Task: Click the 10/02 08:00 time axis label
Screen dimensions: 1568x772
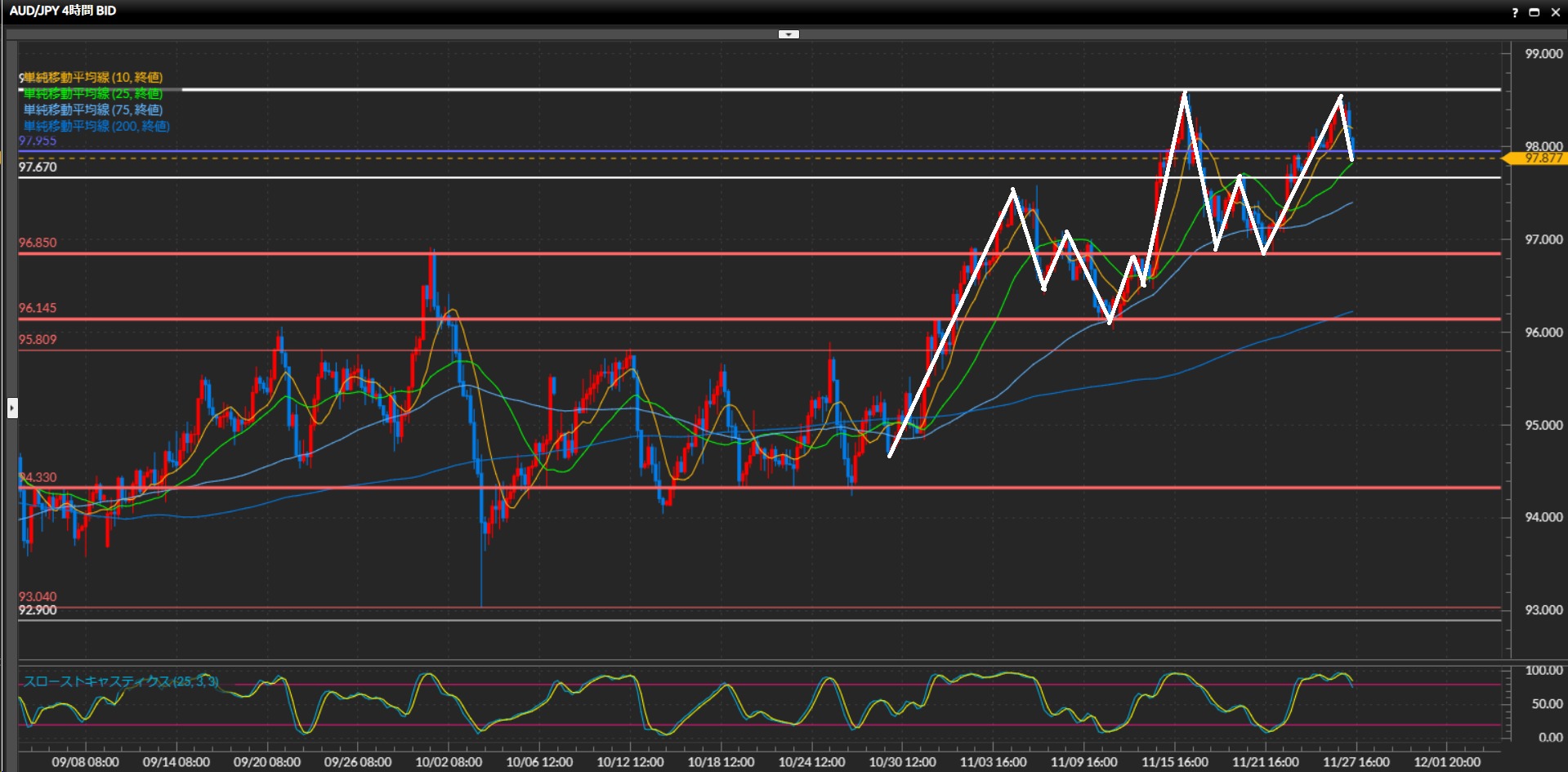Action: (x=449, y=761)
